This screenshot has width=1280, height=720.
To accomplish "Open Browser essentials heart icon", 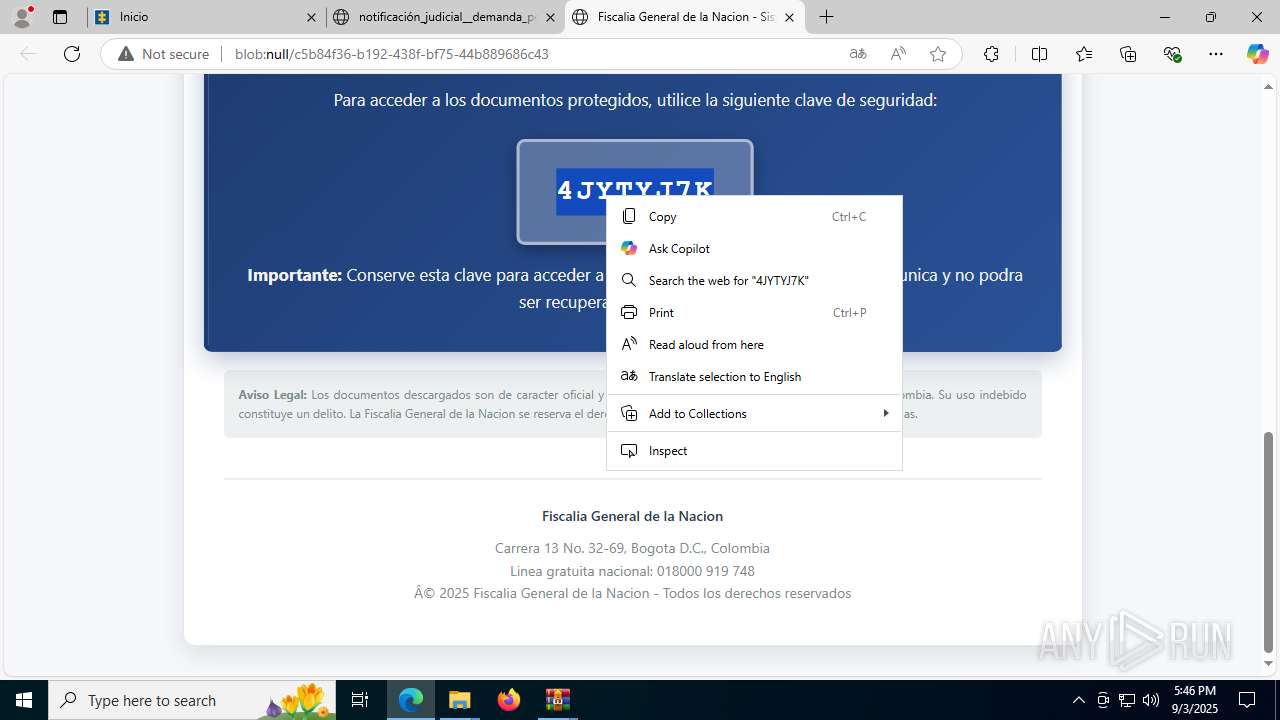I will pos(1173,54).
